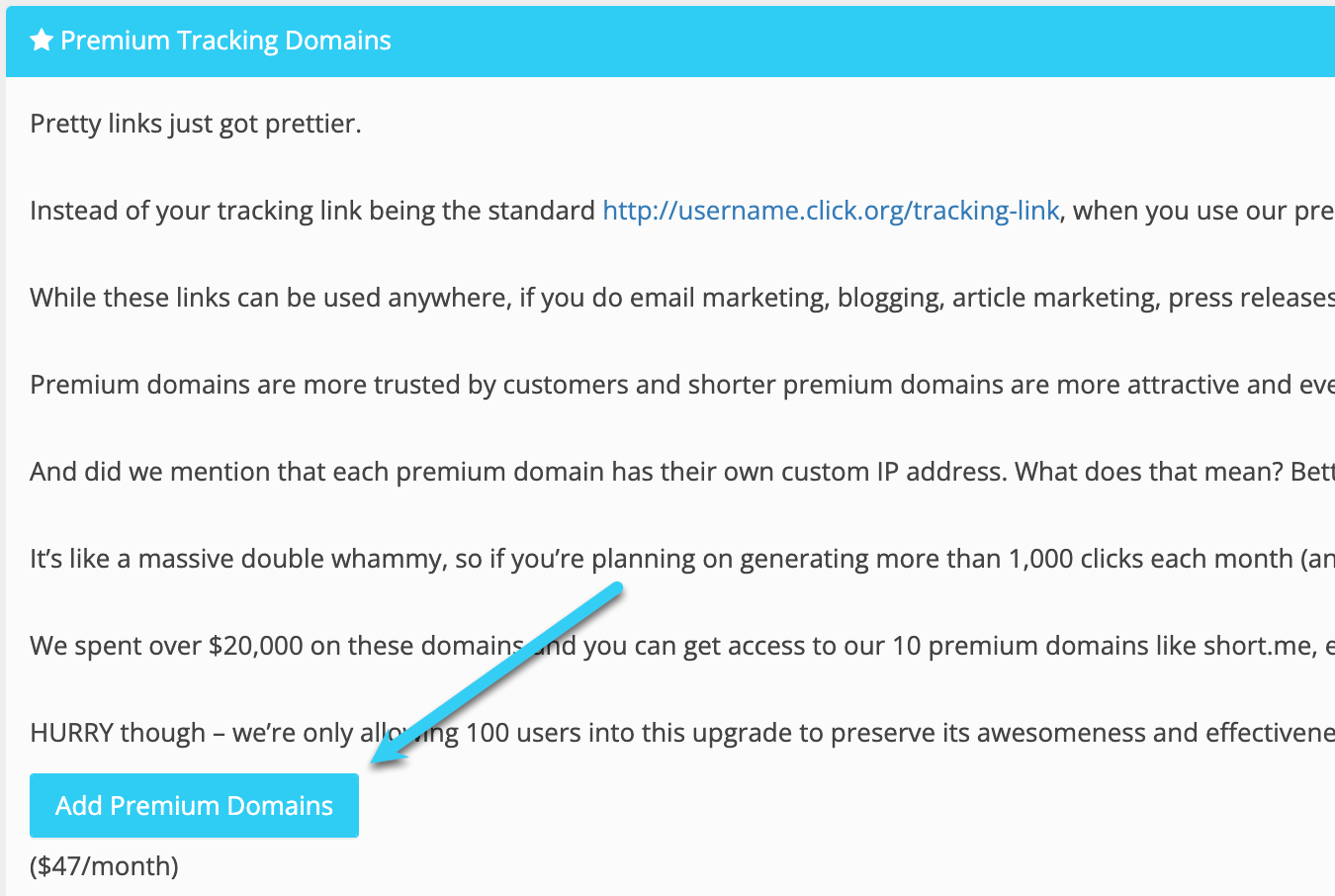This screenshot has height=896, width=1335.
Task: Click the "massive double whammy" sentence
Action: [682, 559]
